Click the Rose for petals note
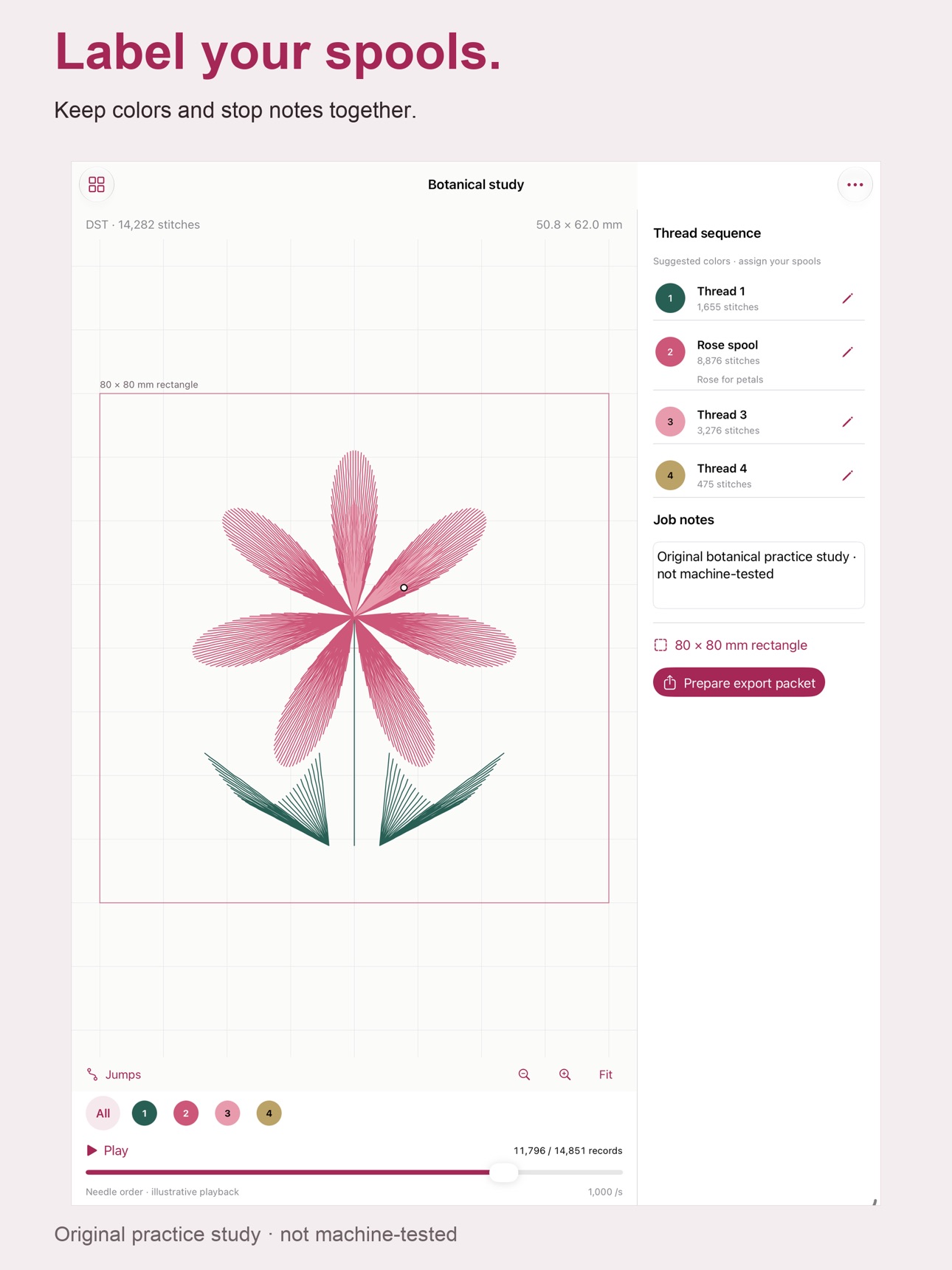Screen dimensions: 952x1270 pos(730,380)
